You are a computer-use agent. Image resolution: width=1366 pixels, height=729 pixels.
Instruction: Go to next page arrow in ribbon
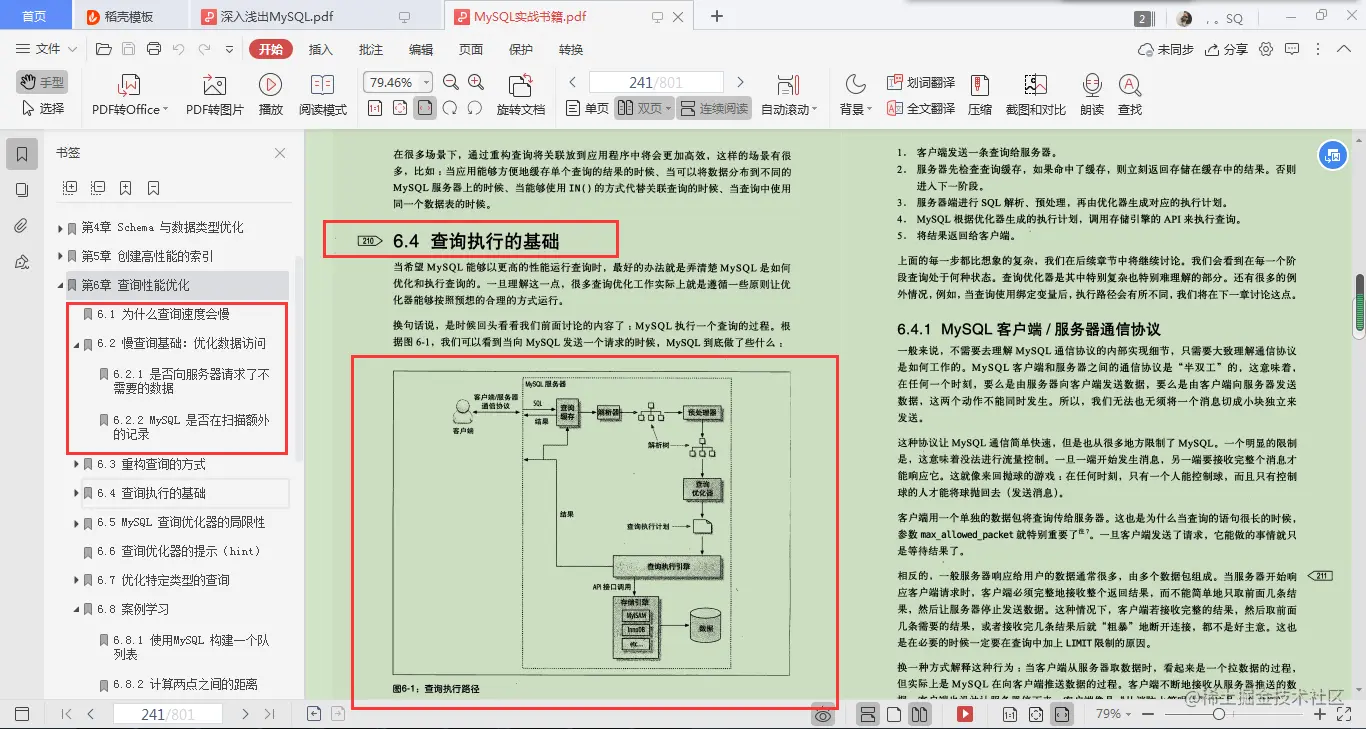pyautogui.click(x=740, y=82)
